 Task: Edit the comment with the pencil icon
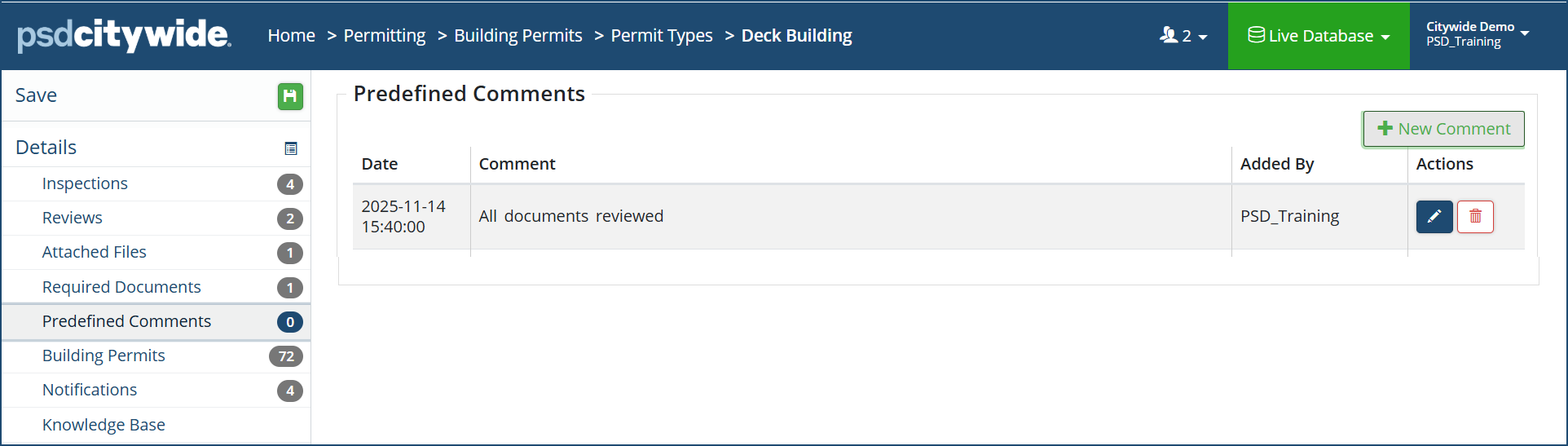pos(1434,217)
